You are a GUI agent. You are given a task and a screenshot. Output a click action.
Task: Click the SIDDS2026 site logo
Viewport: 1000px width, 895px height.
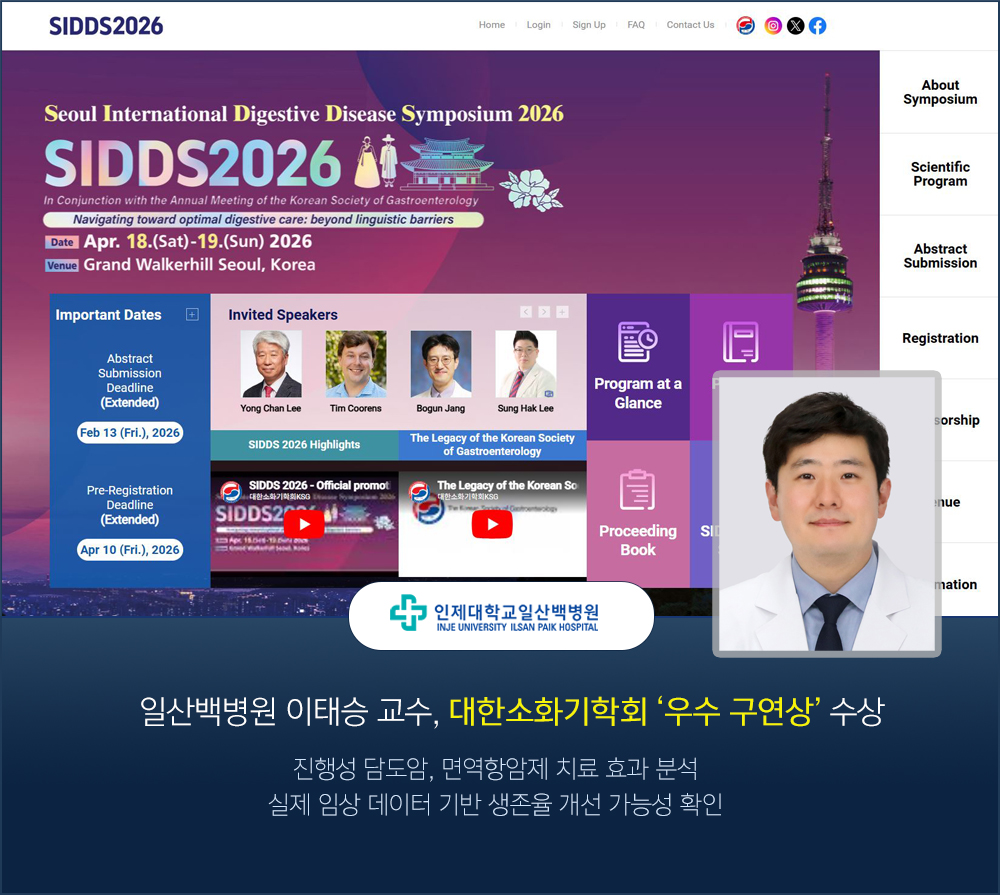106,26
